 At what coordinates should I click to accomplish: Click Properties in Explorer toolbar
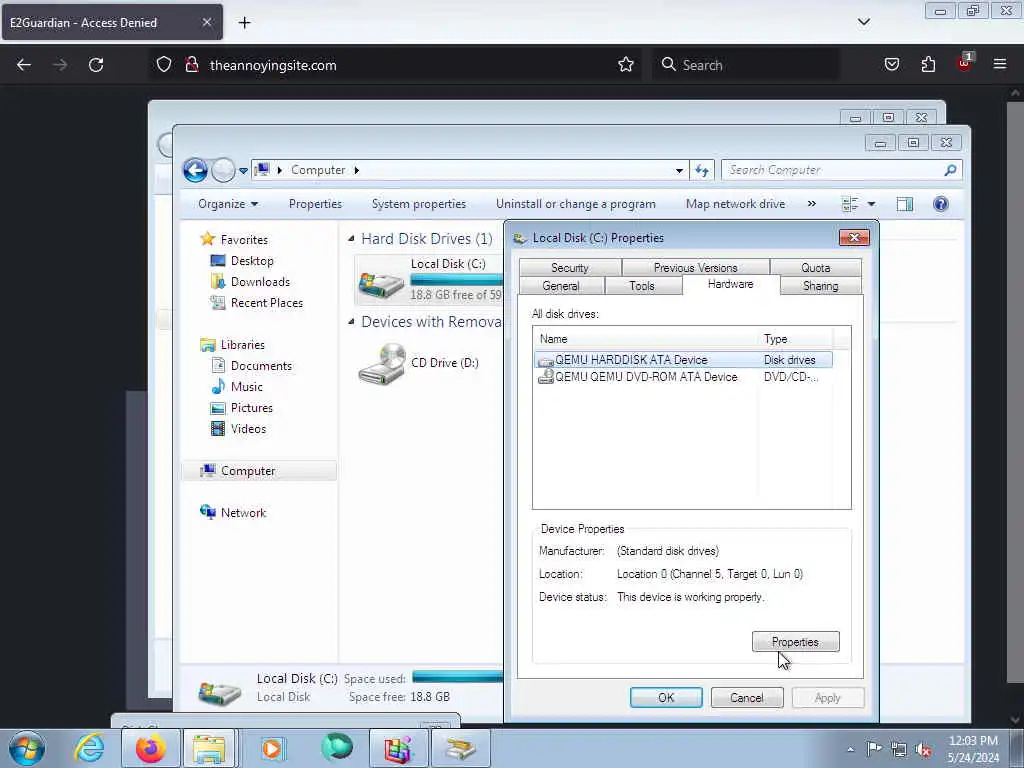[x=315, y=204]
